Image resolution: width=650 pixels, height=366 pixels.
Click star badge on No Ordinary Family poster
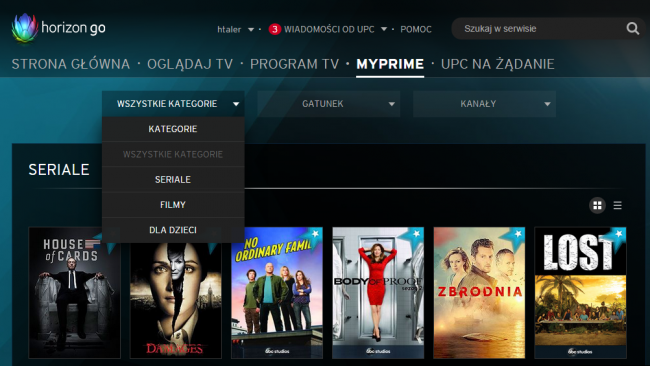click(x=314, y=235)
